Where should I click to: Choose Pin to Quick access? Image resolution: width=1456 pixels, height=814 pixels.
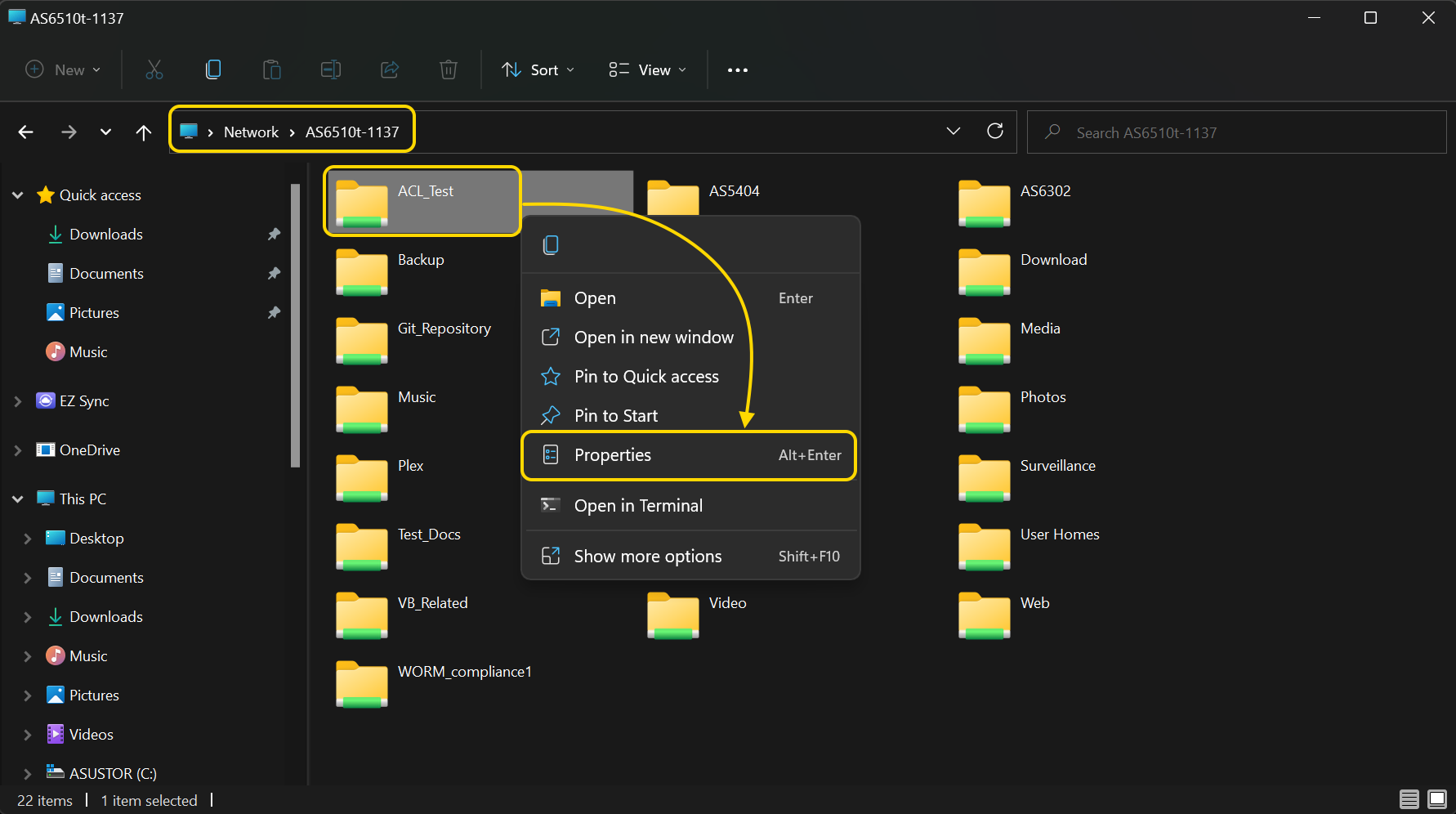tap(690, 377)
